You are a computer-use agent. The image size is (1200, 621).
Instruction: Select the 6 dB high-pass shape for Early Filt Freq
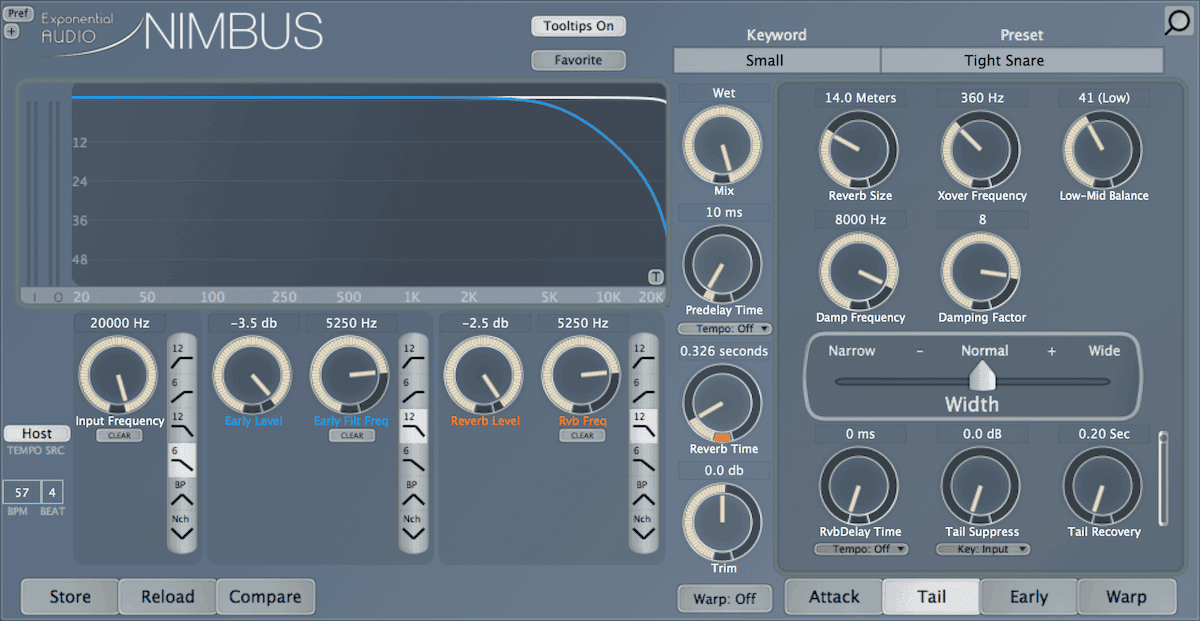point(412,390)
